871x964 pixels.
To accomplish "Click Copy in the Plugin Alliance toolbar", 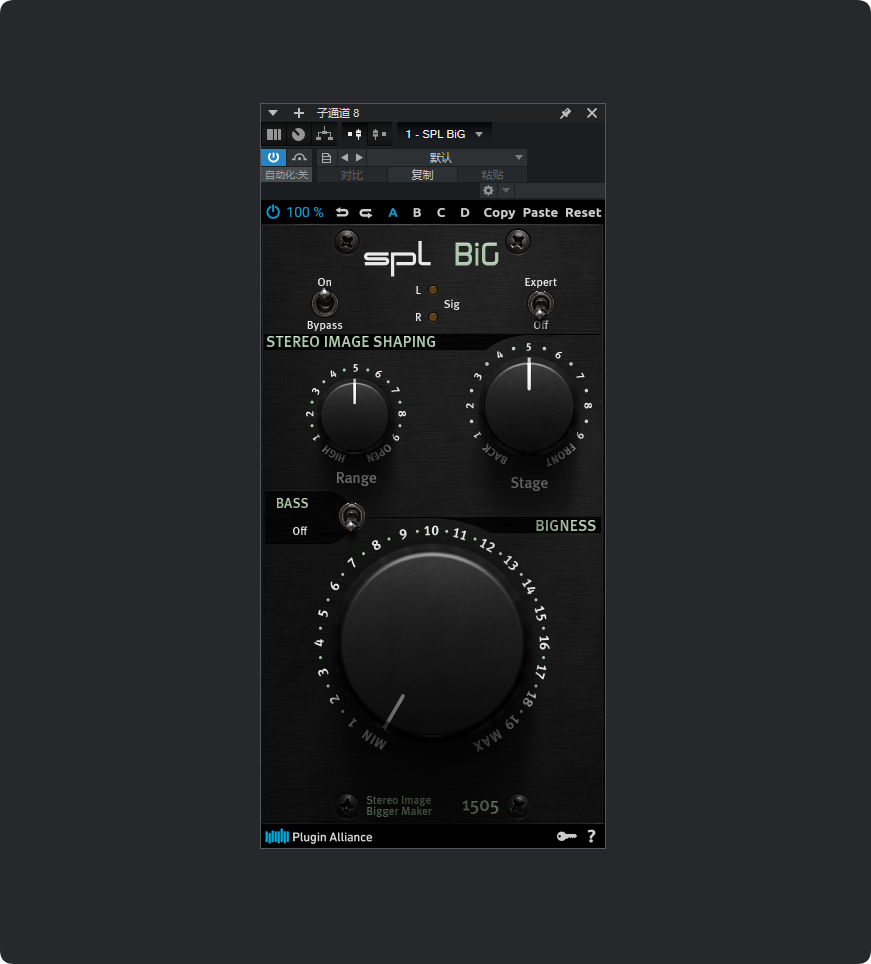I will pos(499,213).
